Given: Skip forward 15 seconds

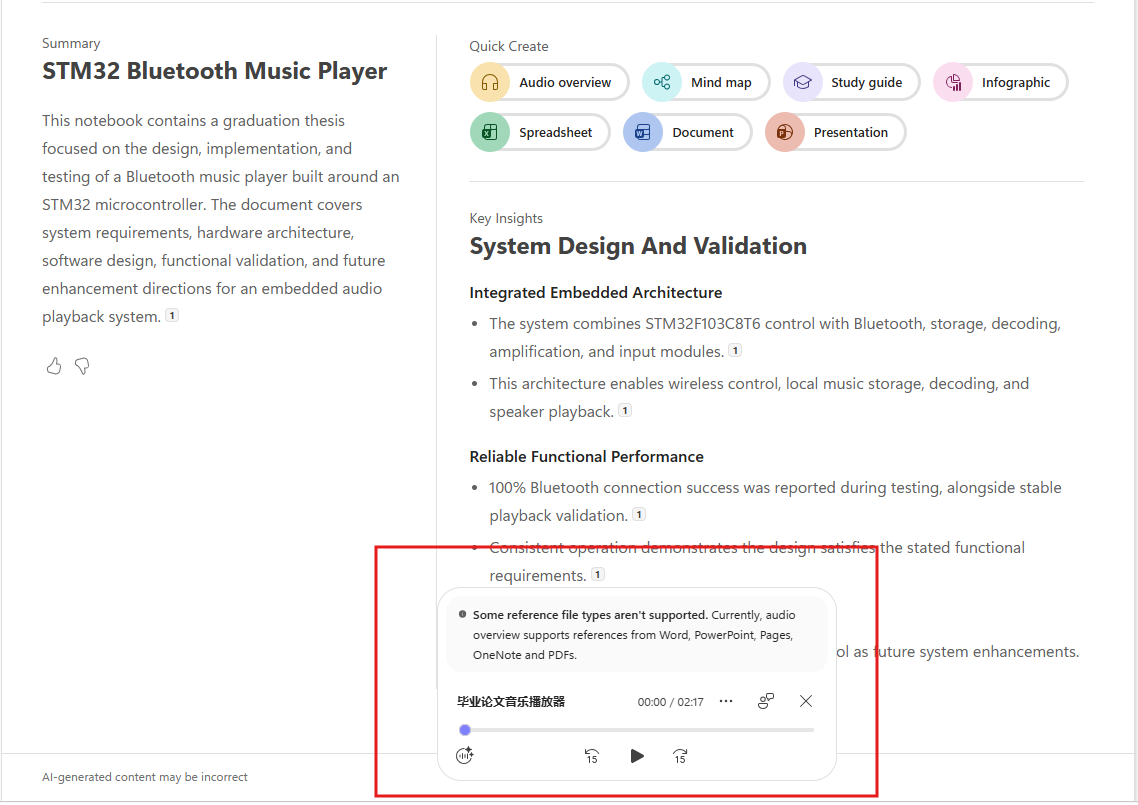Looking at the screenshot, I should pos(680,756).
